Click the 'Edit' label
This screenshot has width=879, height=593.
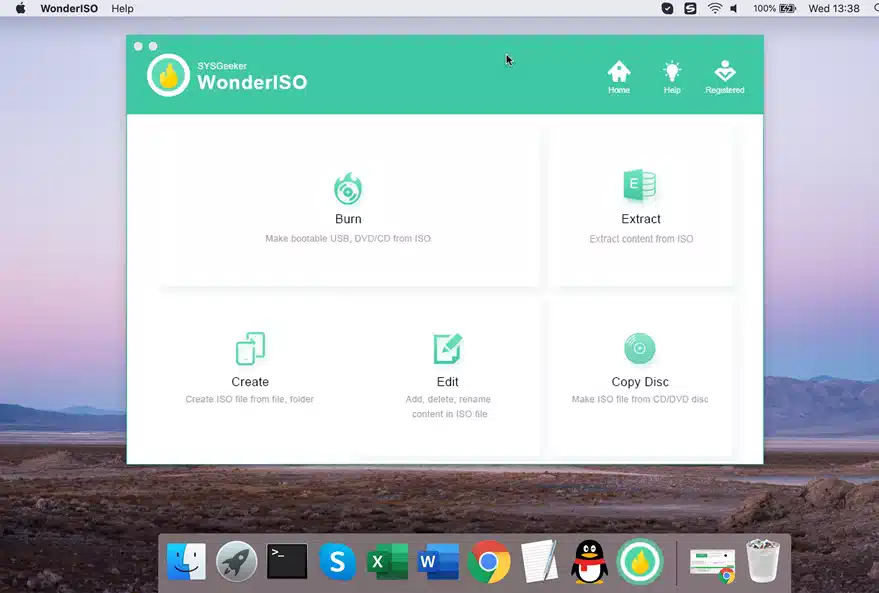(447, 382)
